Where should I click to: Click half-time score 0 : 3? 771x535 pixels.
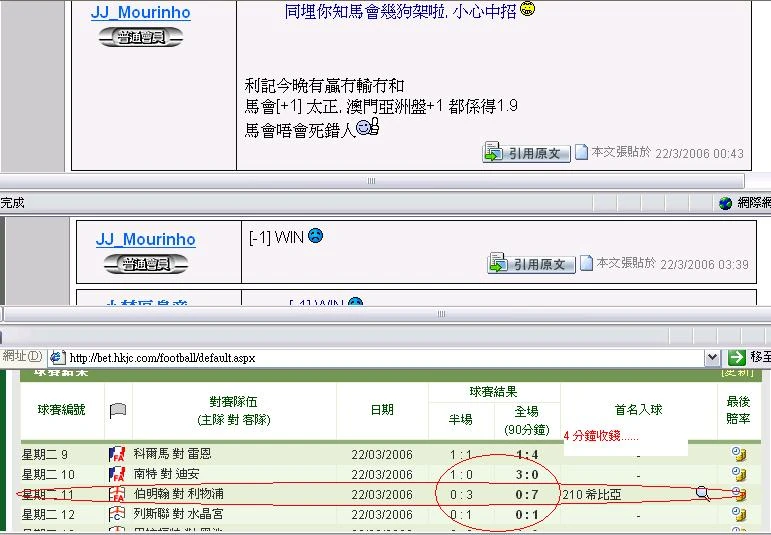[461, 495]
